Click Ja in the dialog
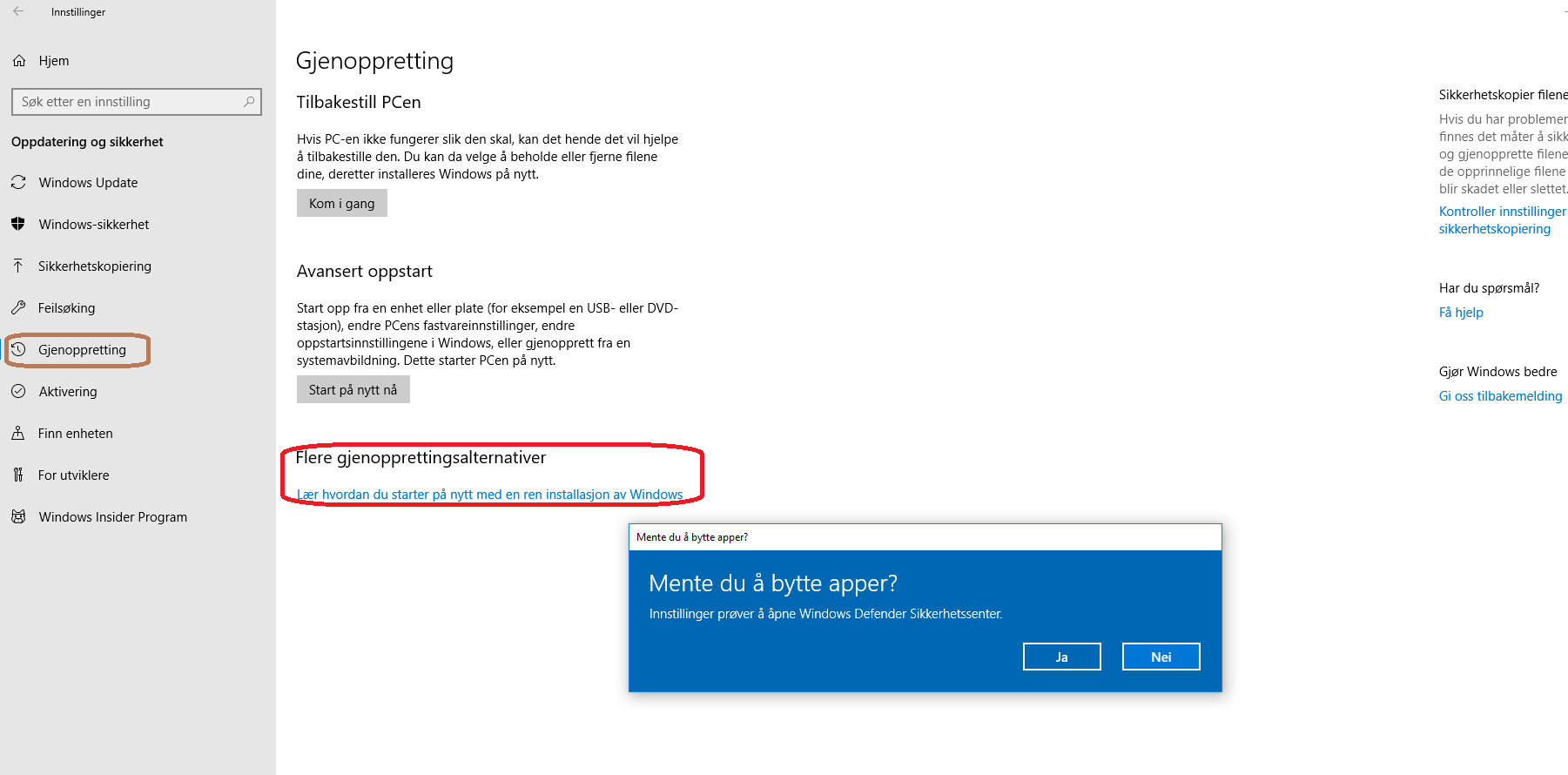1568x775 pixels. (x=1062, y=657)
